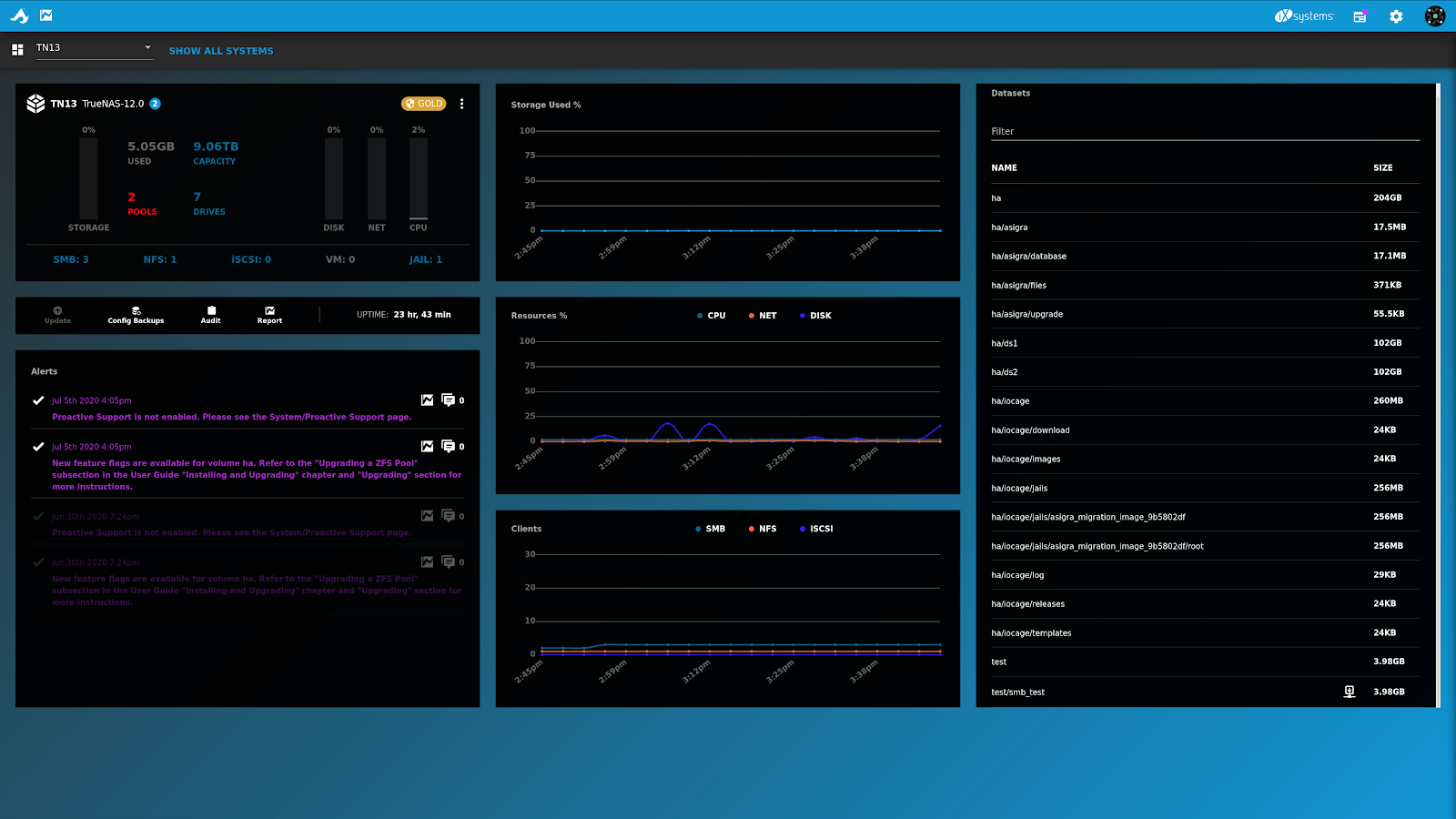Toggle the ISCSI series in Clients chart
This screenshot has width=1456, height=819.
click(816, 529)
